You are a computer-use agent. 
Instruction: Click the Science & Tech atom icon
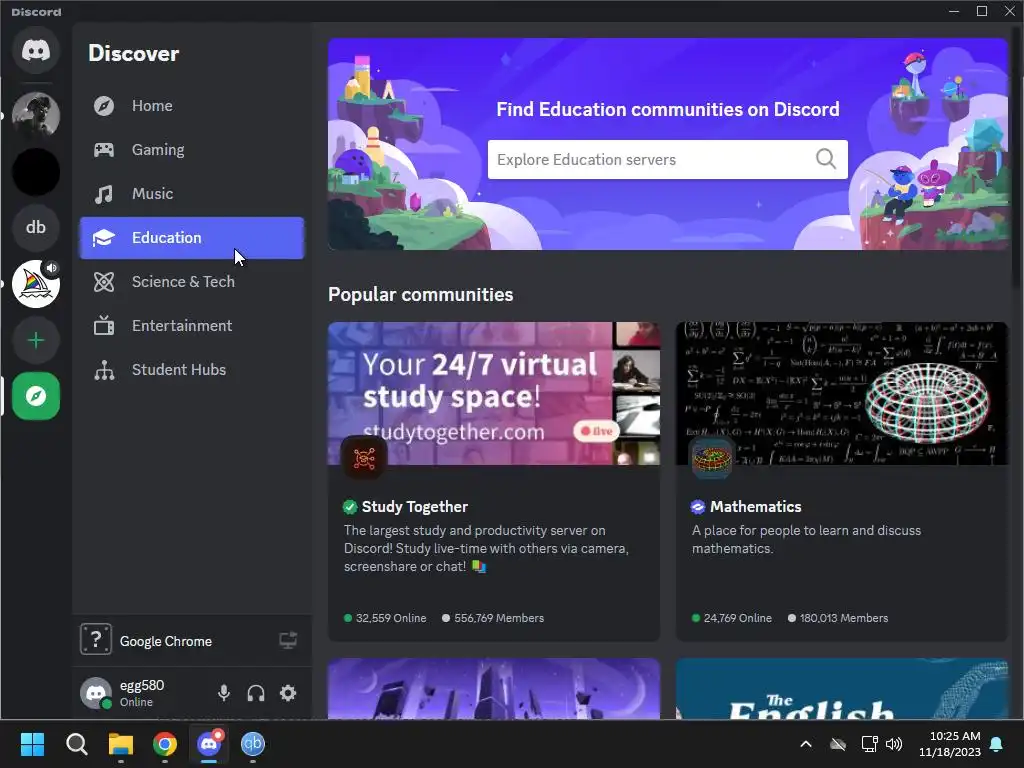coord(104,281)
